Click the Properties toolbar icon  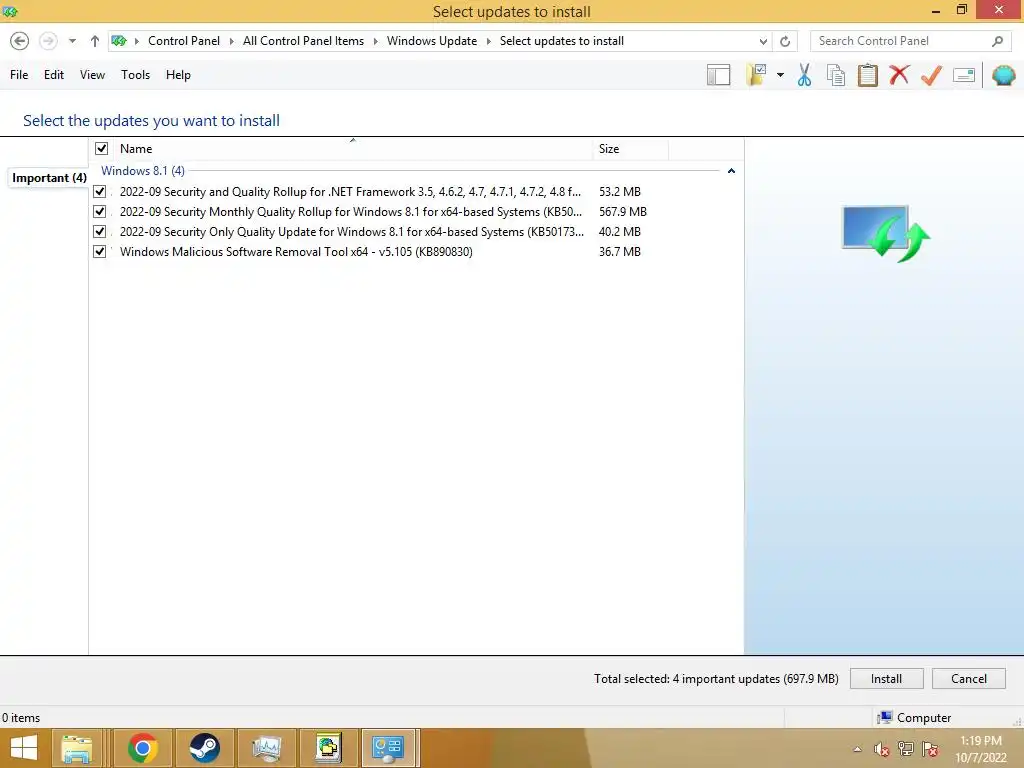964,75
